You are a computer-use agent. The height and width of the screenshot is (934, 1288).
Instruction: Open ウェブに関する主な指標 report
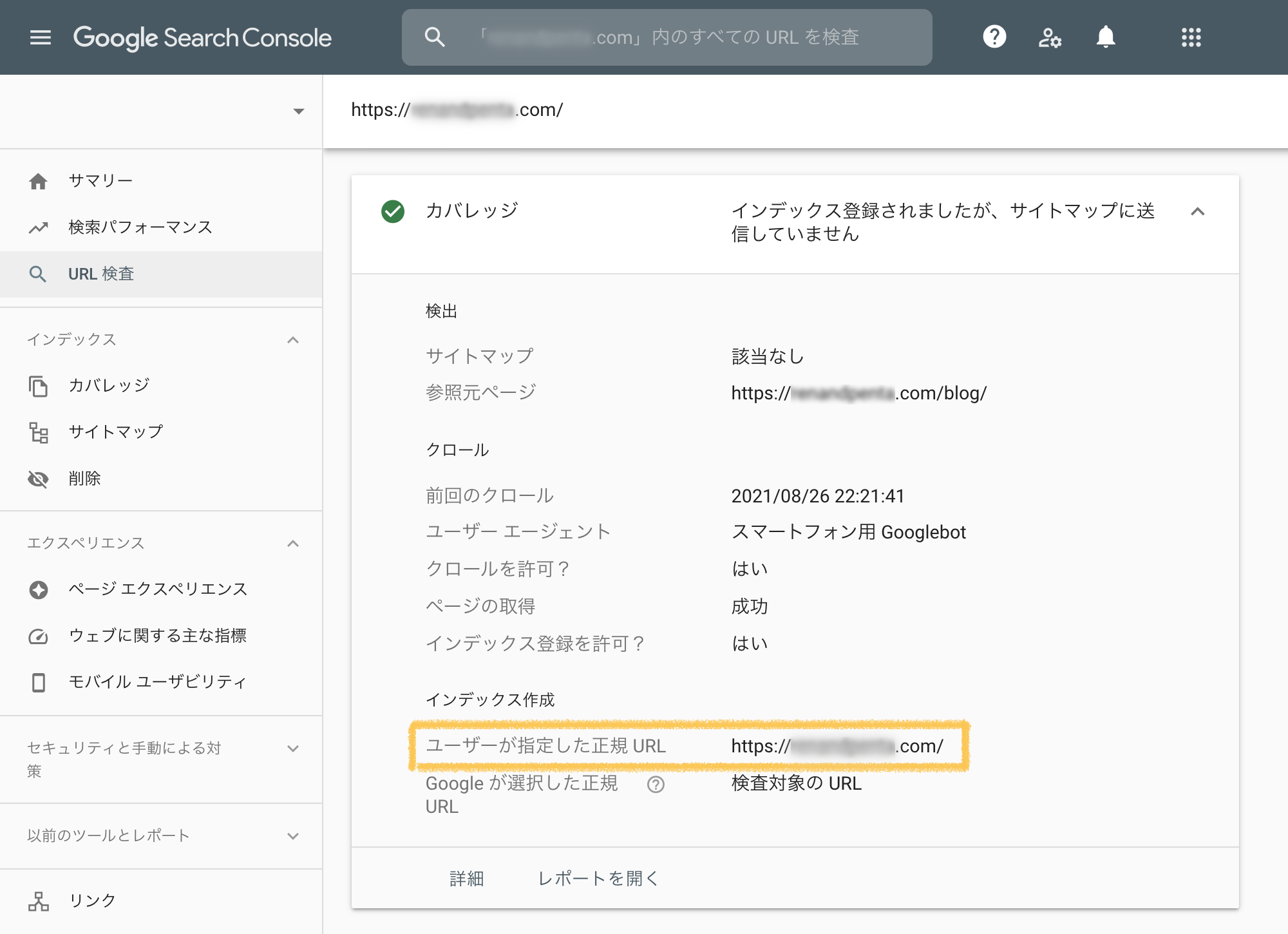161,636
